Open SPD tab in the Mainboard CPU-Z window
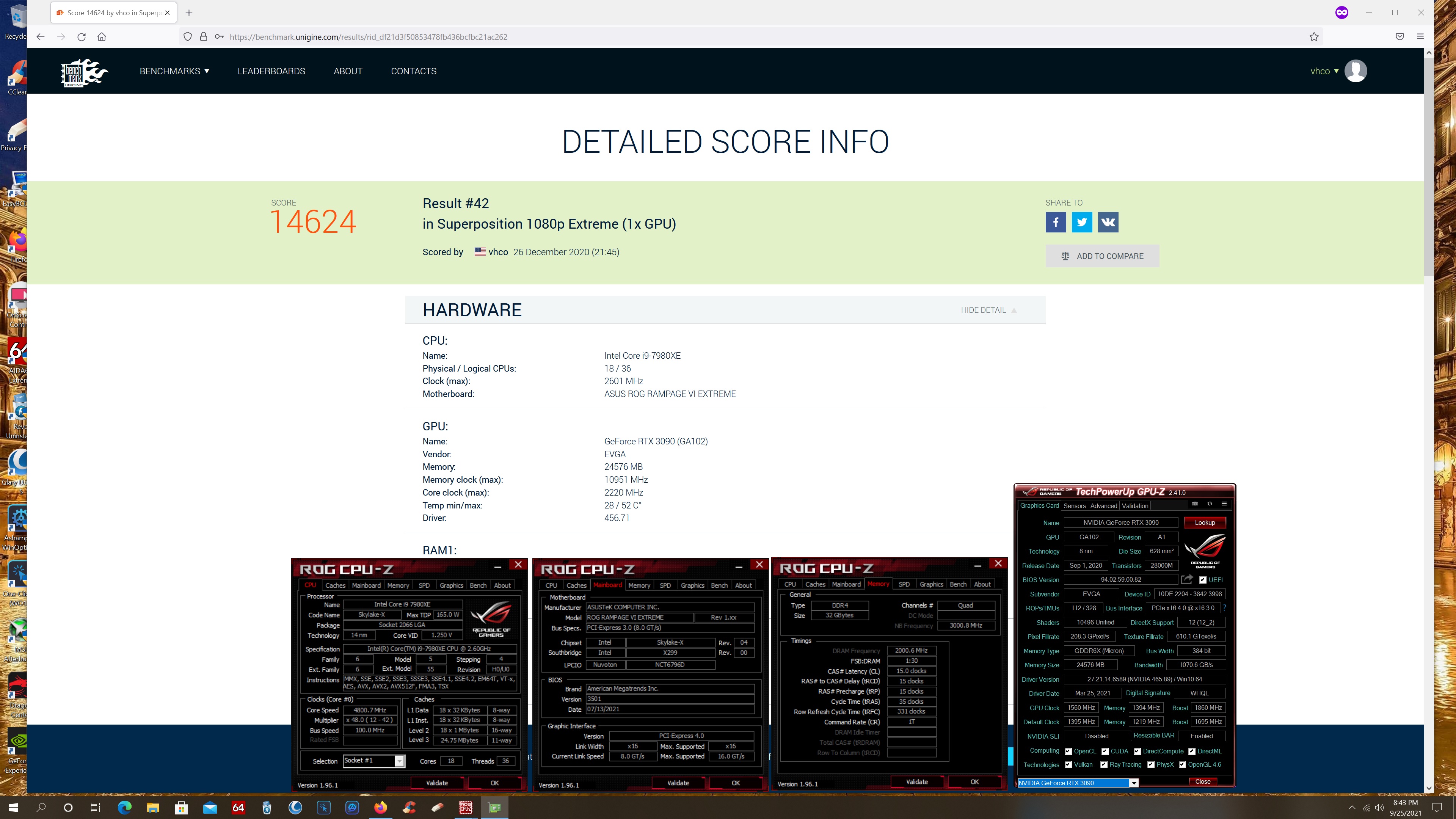The height and width of the screenshot is (819, 1456). tap(665, 585)
